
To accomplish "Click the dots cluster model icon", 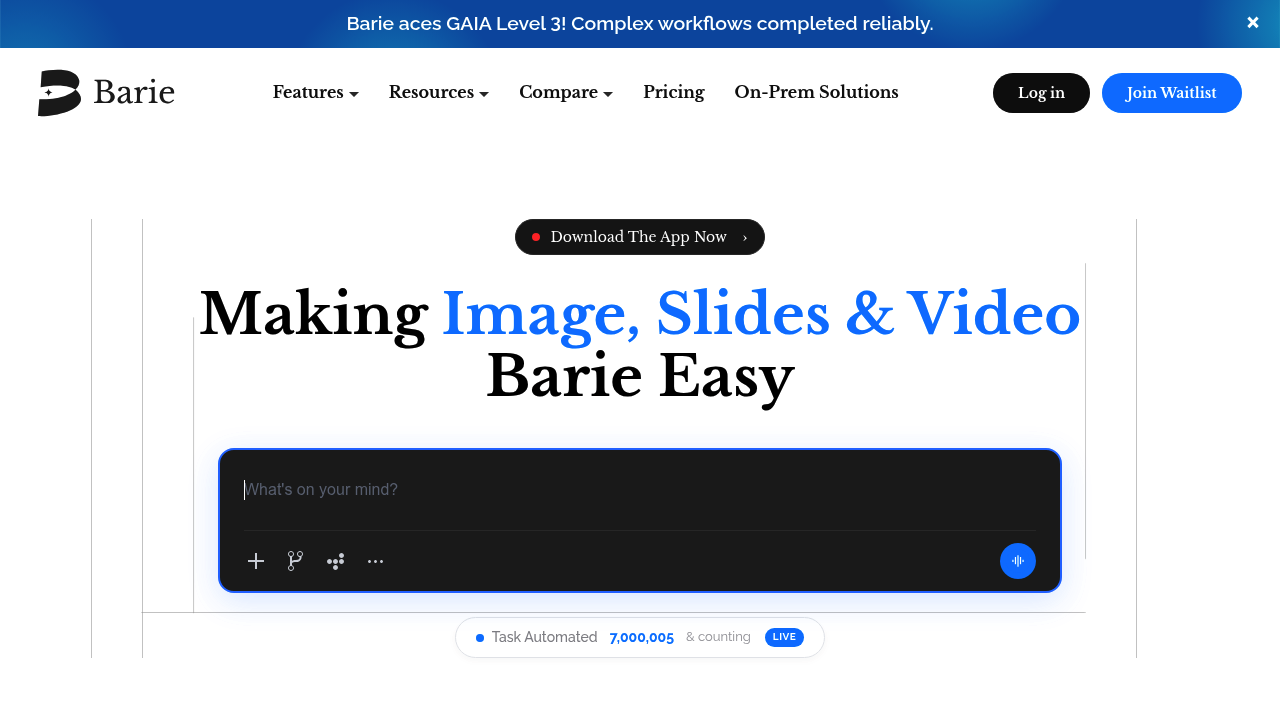I will (335, 561).
